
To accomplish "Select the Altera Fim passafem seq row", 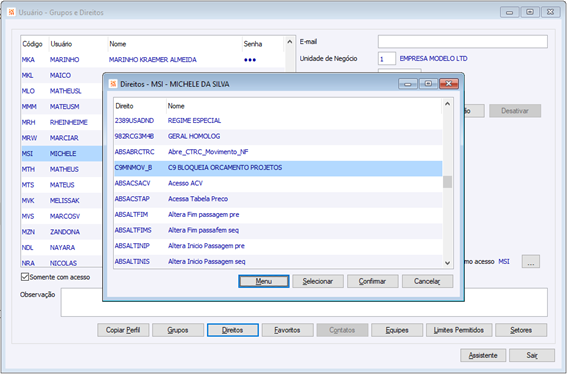I will click(278, 230).
